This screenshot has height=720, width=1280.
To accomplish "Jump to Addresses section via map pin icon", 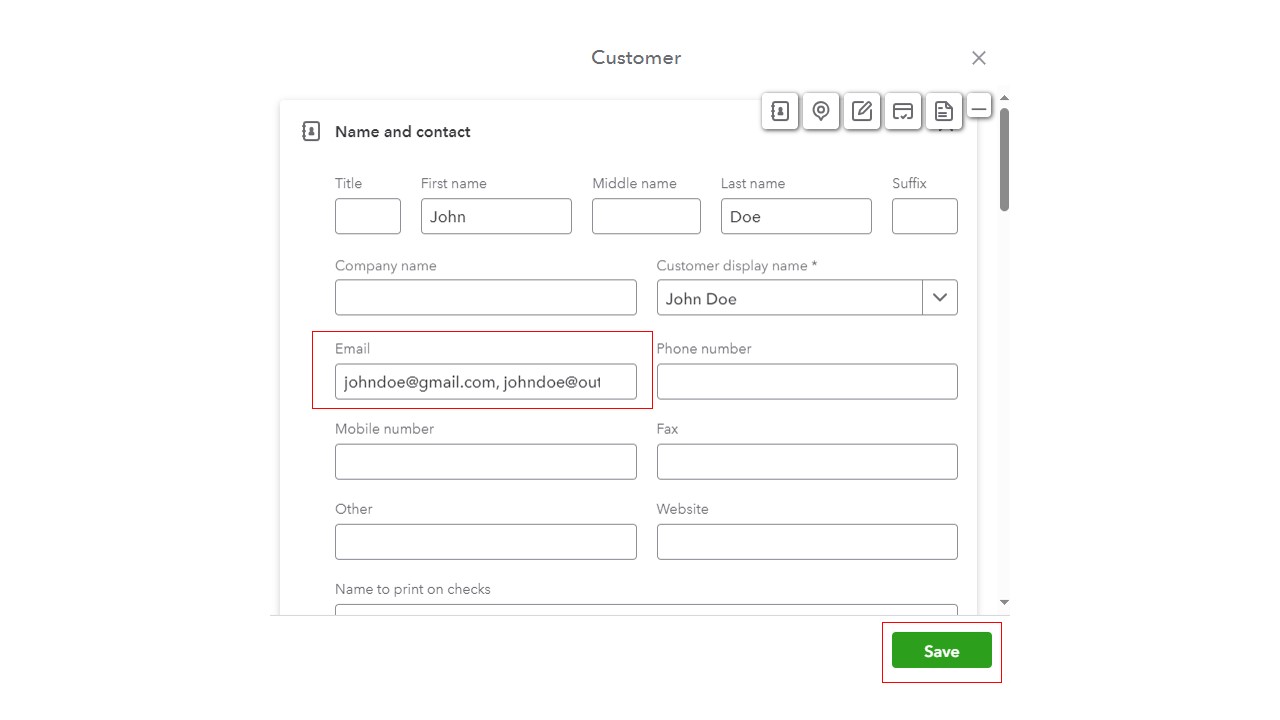I will 821,111.
